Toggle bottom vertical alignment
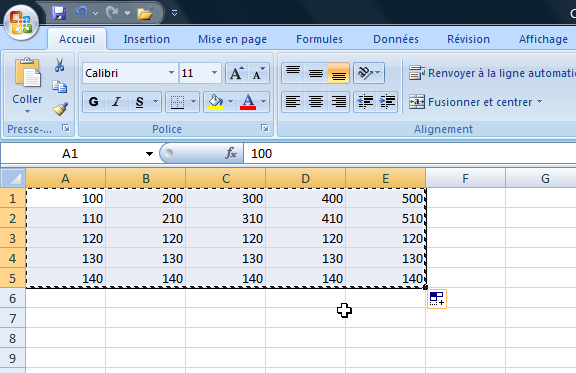Screen dimensions: 576x373 coord(338,73)
